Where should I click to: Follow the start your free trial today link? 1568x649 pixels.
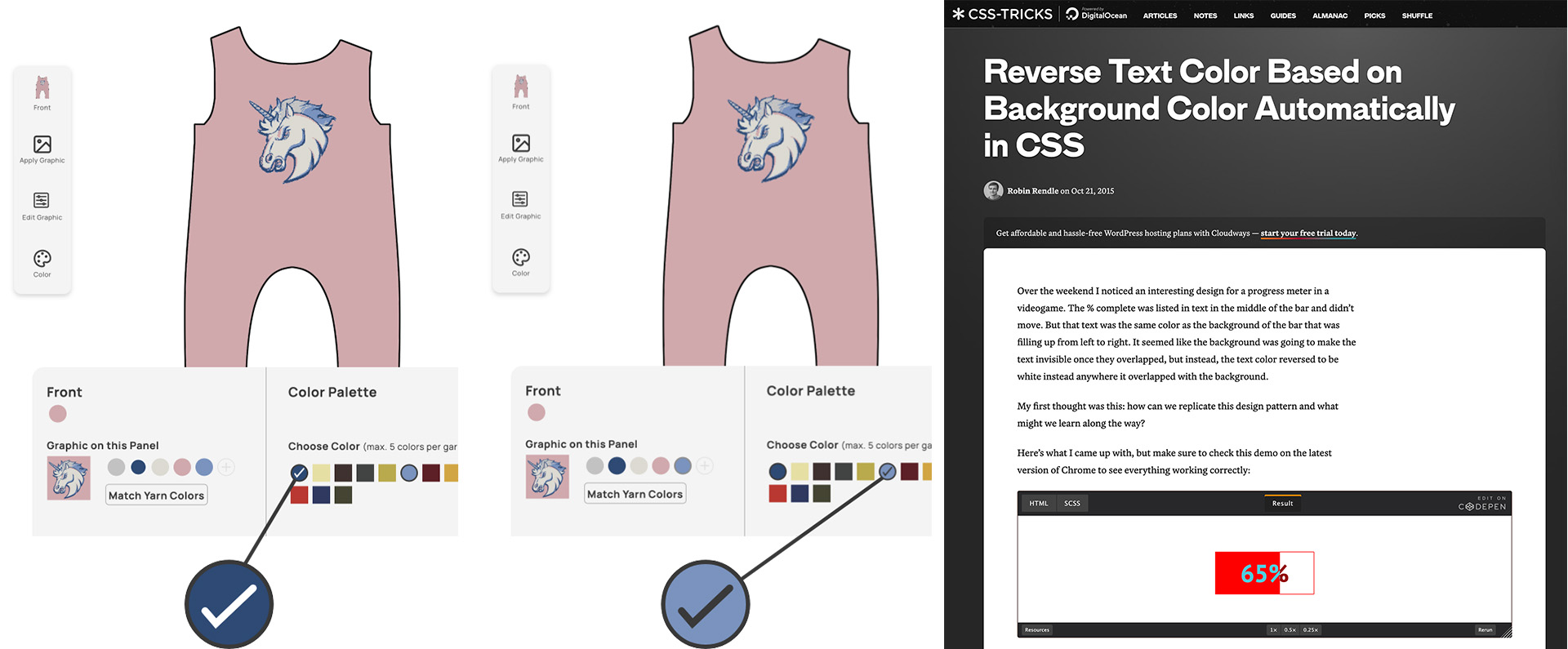[1308, 233]
